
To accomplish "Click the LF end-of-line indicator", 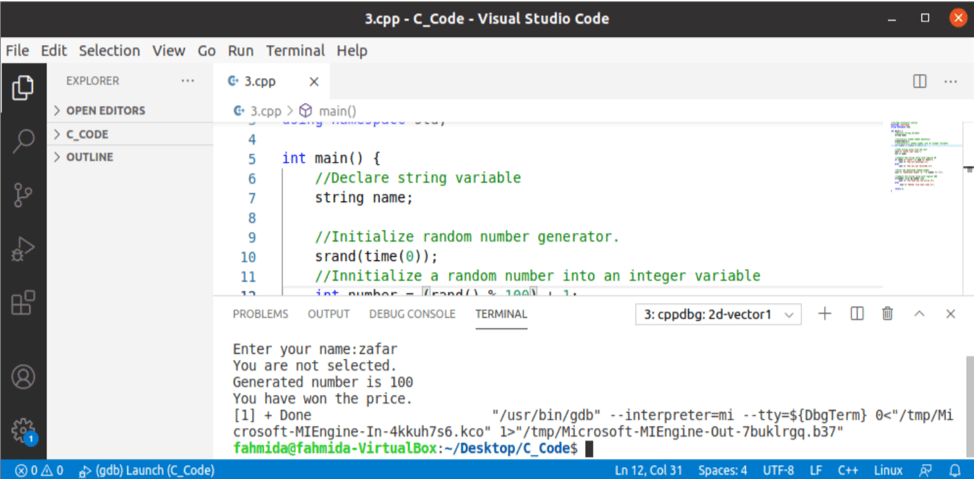I will pos(816,470).
